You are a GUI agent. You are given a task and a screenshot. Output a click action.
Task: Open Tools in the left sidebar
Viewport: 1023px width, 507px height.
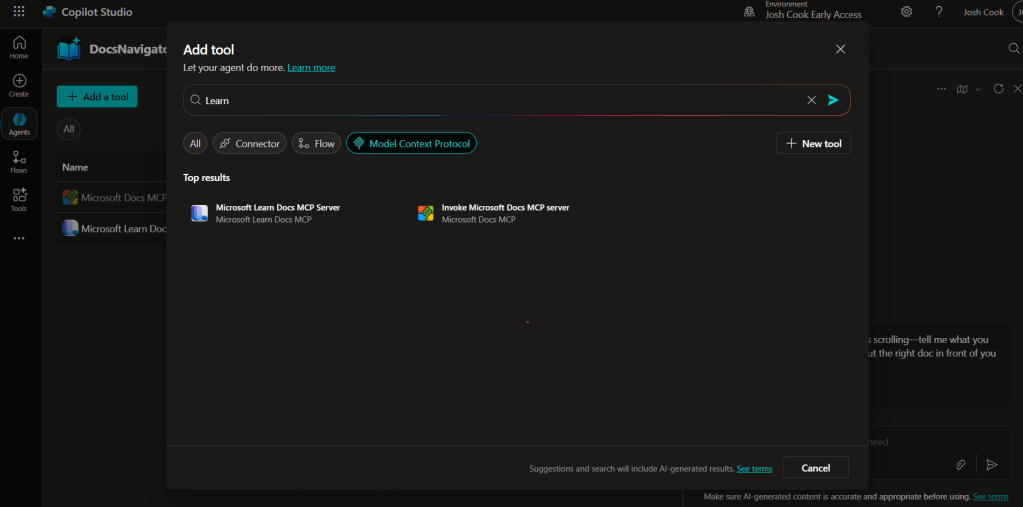19,200
